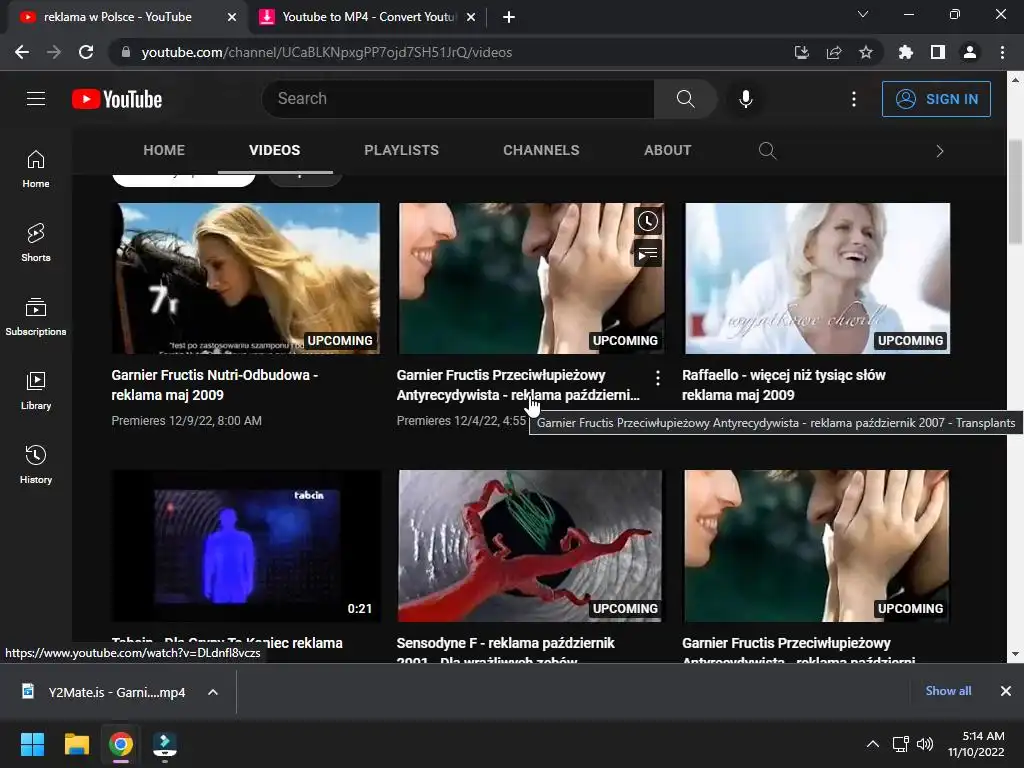Viewport: 1024px width, 768px height.
Task: Expand options for downloaded Y2Mate file
Action: pos(213,692)
